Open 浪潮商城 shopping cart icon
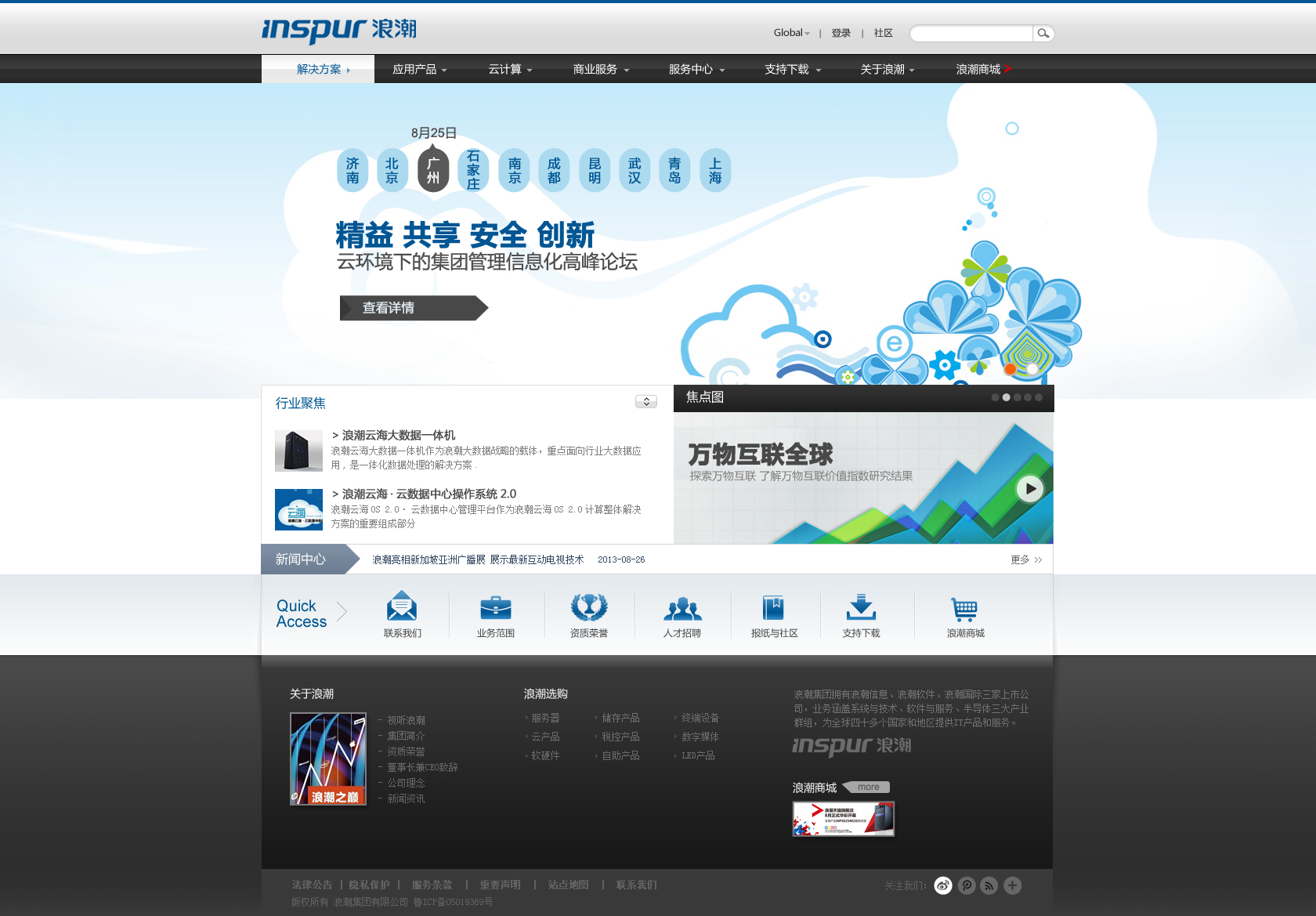This screenshot has width=1316, height=916. point(964,609)
